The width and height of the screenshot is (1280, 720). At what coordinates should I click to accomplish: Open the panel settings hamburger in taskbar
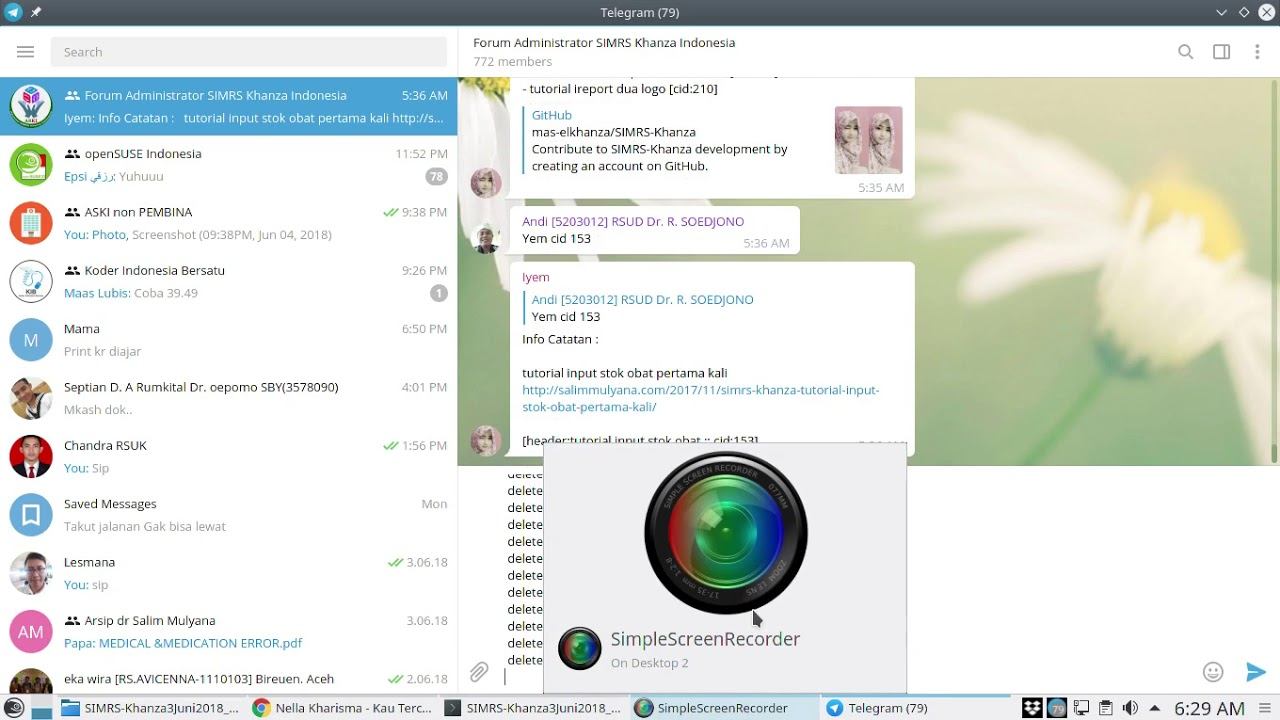pos(1265,708)
